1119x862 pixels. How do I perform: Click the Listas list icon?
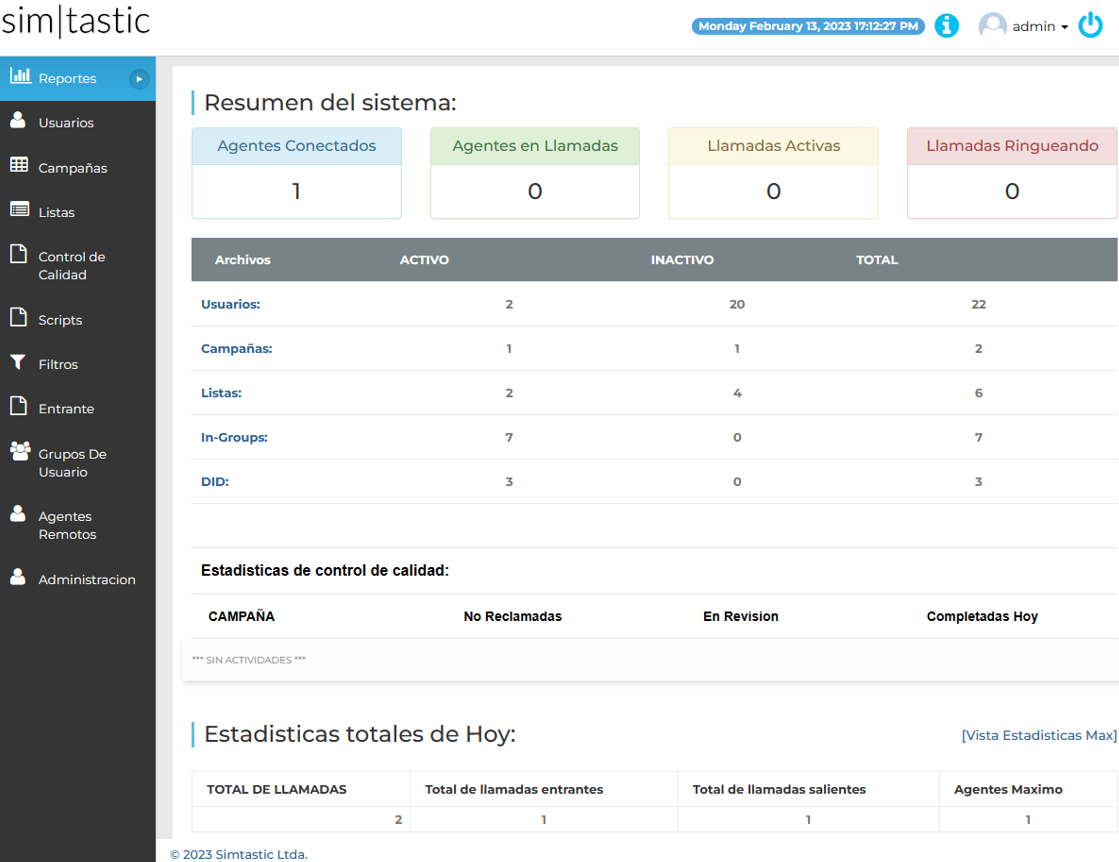[19, 210]
